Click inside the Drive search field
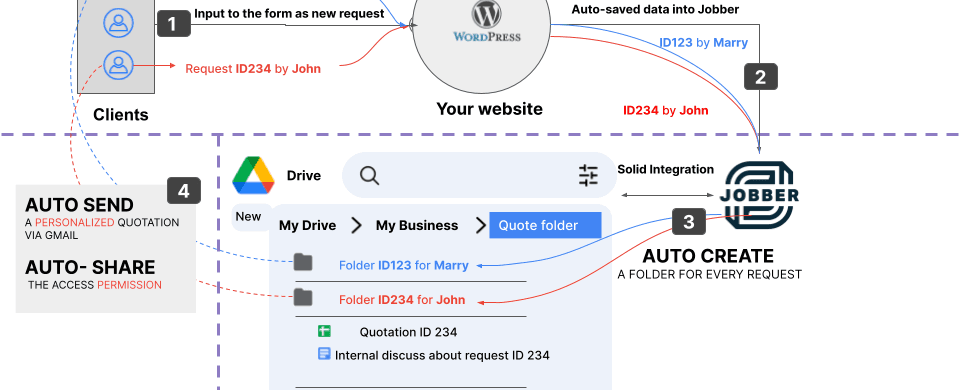 coord(479,175)
